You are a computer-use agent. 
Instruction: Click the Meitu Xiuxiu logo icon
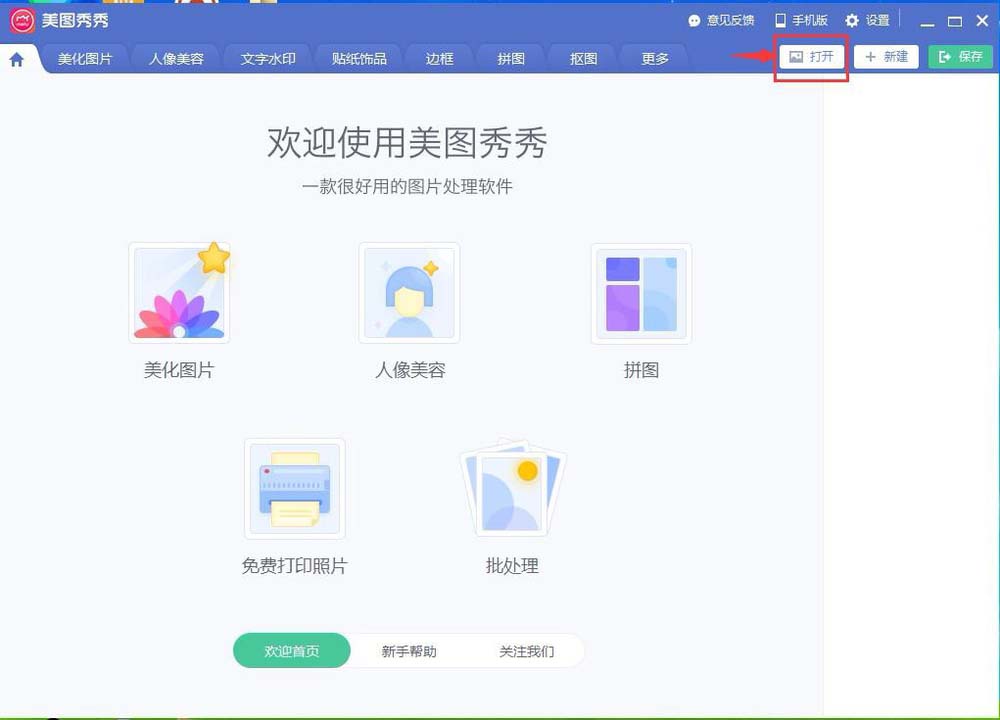[22, 21]
